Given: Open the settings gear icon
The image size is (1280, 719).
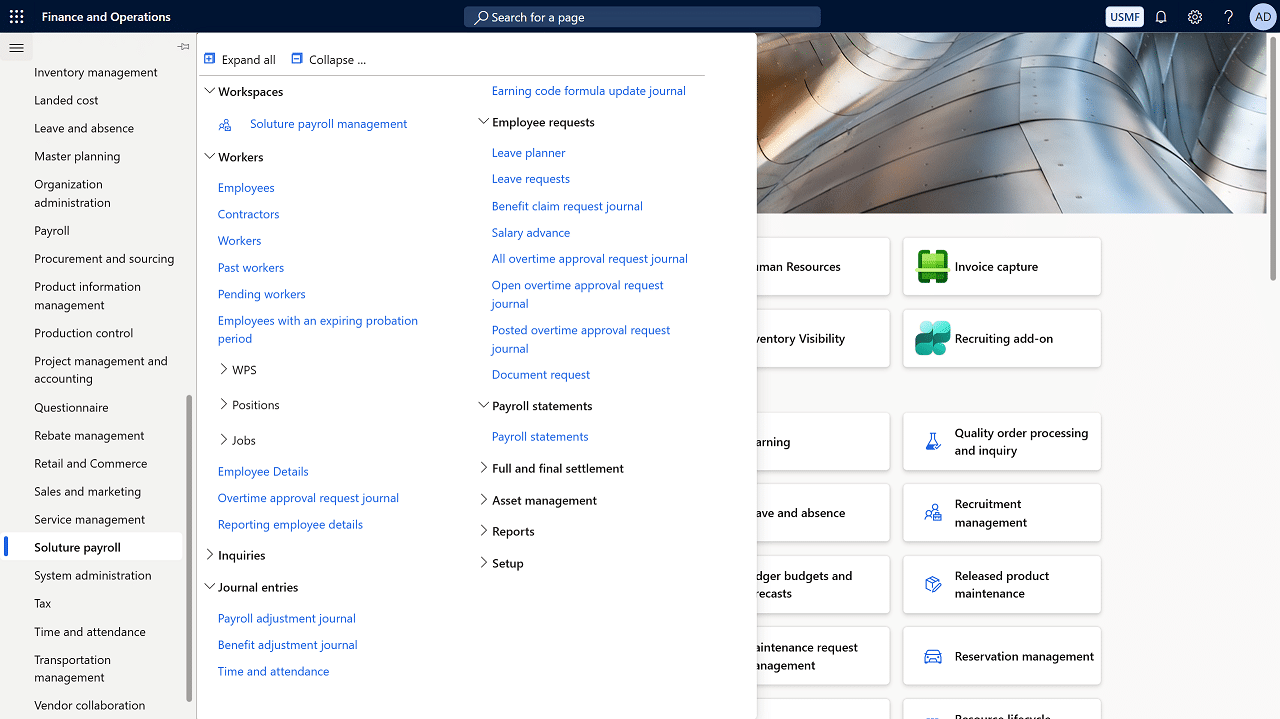Looking at the screenshot, I should [1195, 17].
